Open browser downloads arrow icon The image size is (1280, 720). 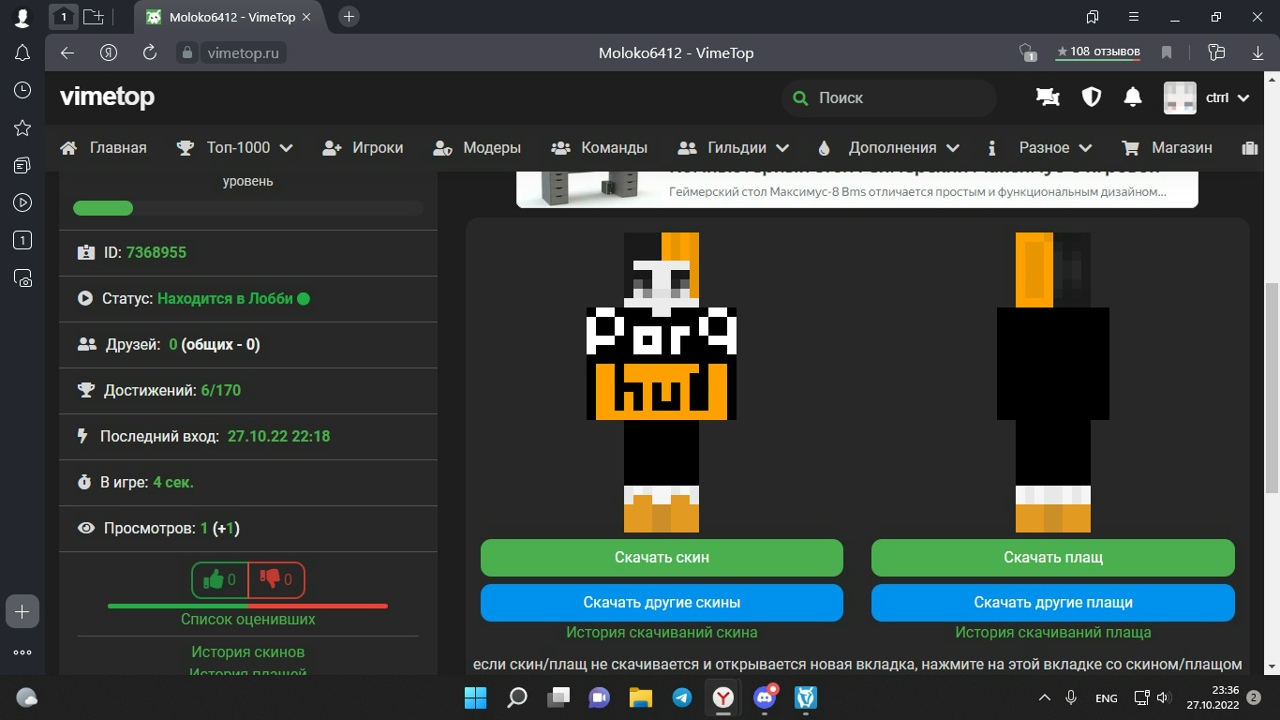click(1258, 53)
